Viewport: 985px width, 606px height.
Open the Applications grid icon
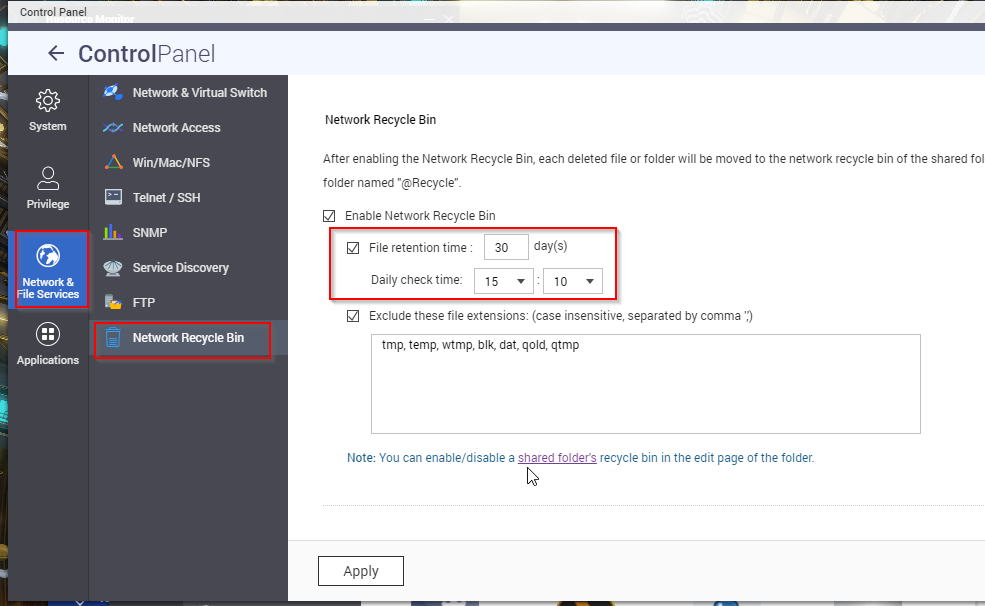pyautogui.click(x=47, y=334)
